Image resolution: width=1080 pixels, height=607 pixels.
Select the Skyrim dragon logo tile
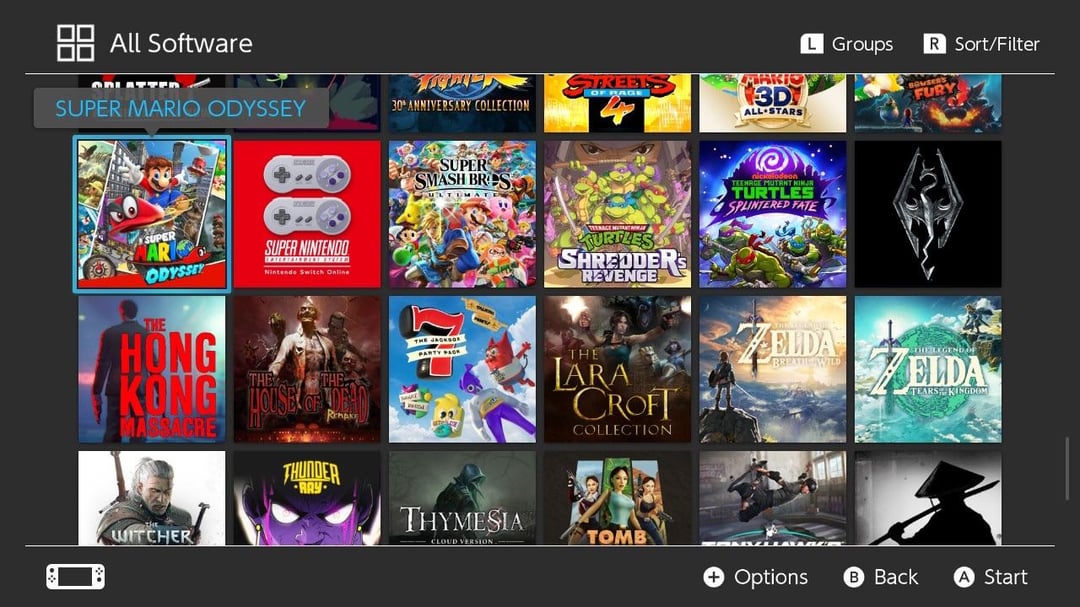tap(928, 214)
